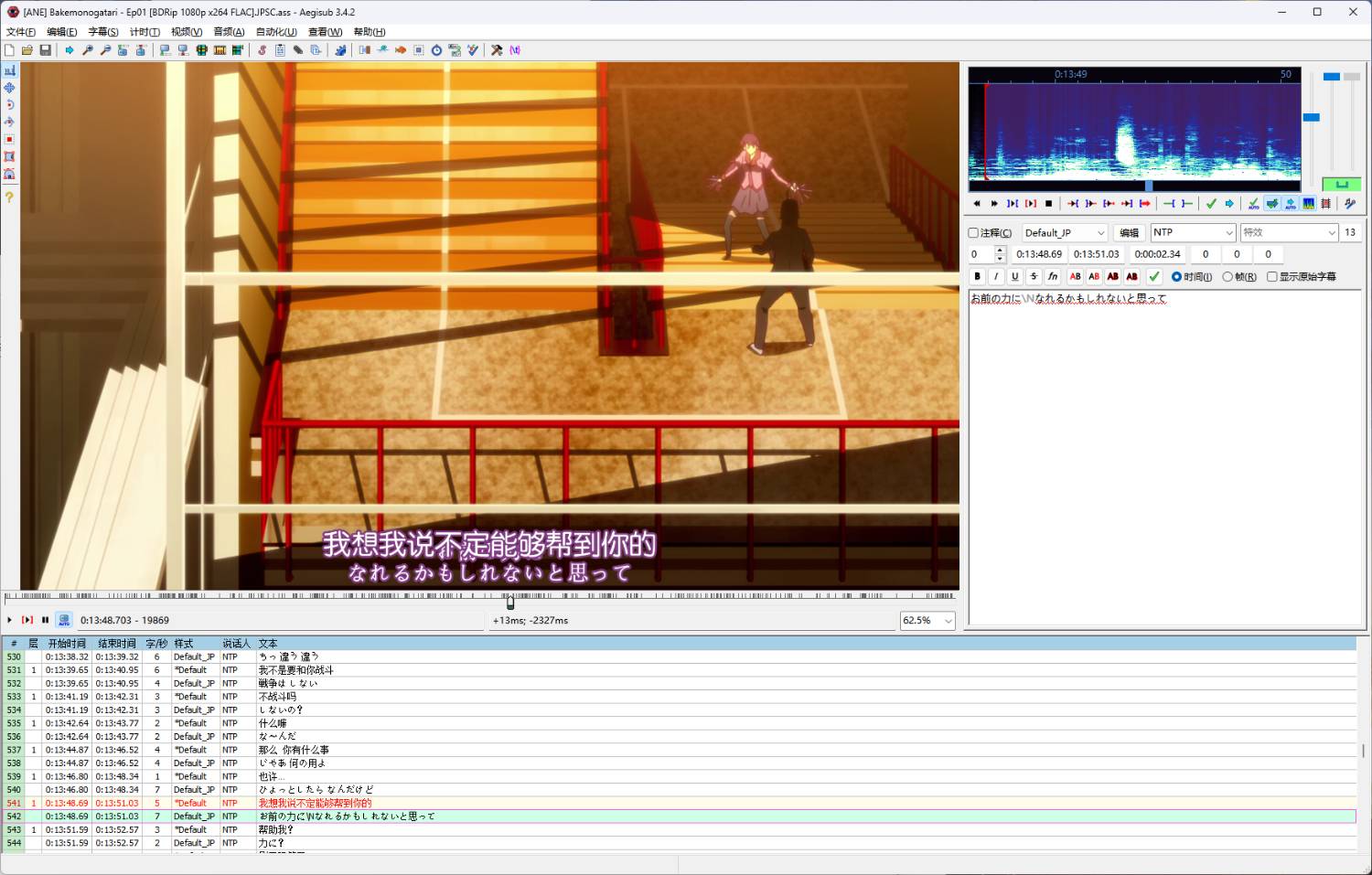Set the primary color with first AB swatch

coord(1076,276)
